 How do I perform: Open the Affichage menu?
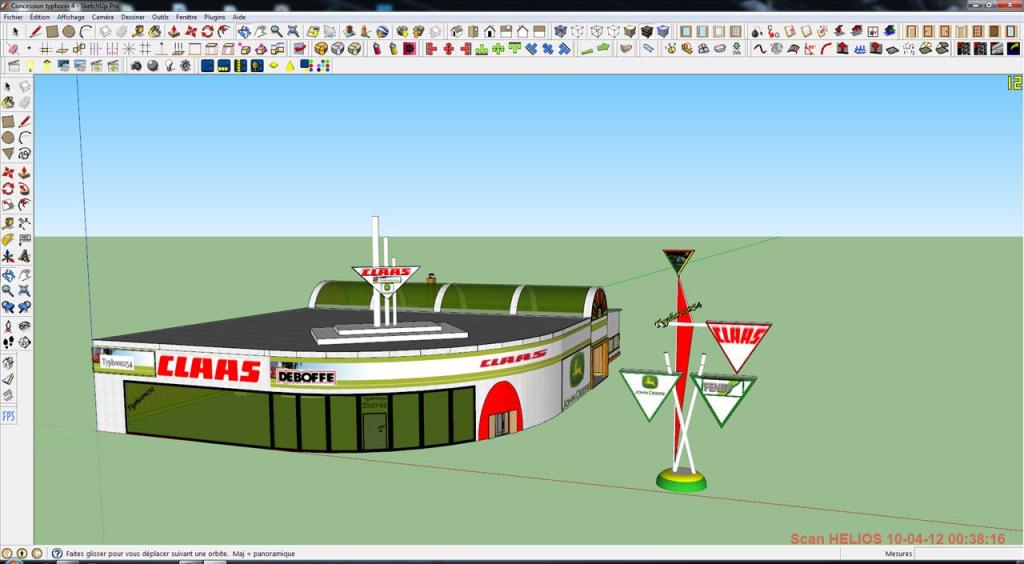coord(71,17)
